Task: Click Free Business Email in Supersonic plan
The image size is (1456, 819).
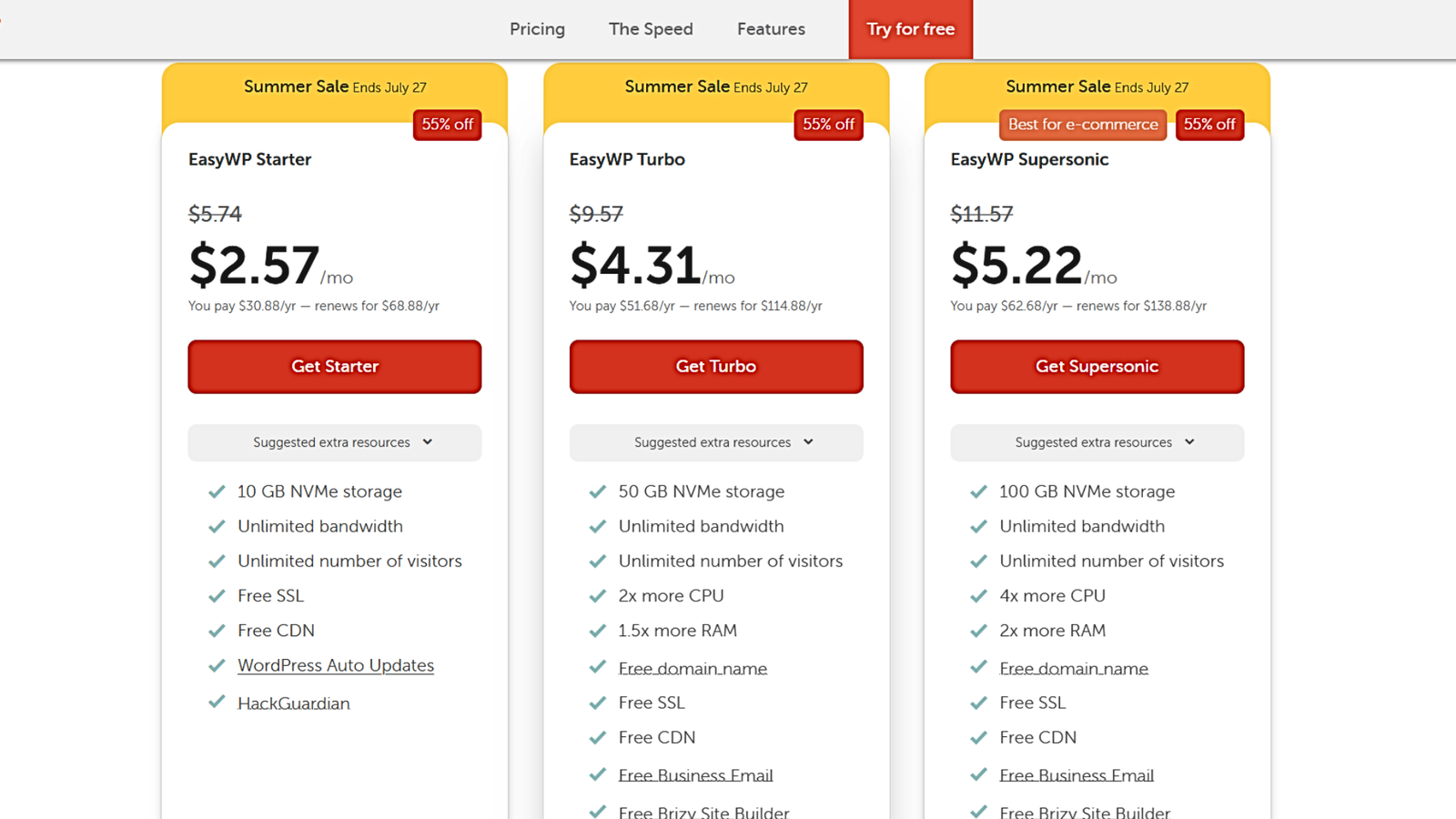Action: (1077, 775)
